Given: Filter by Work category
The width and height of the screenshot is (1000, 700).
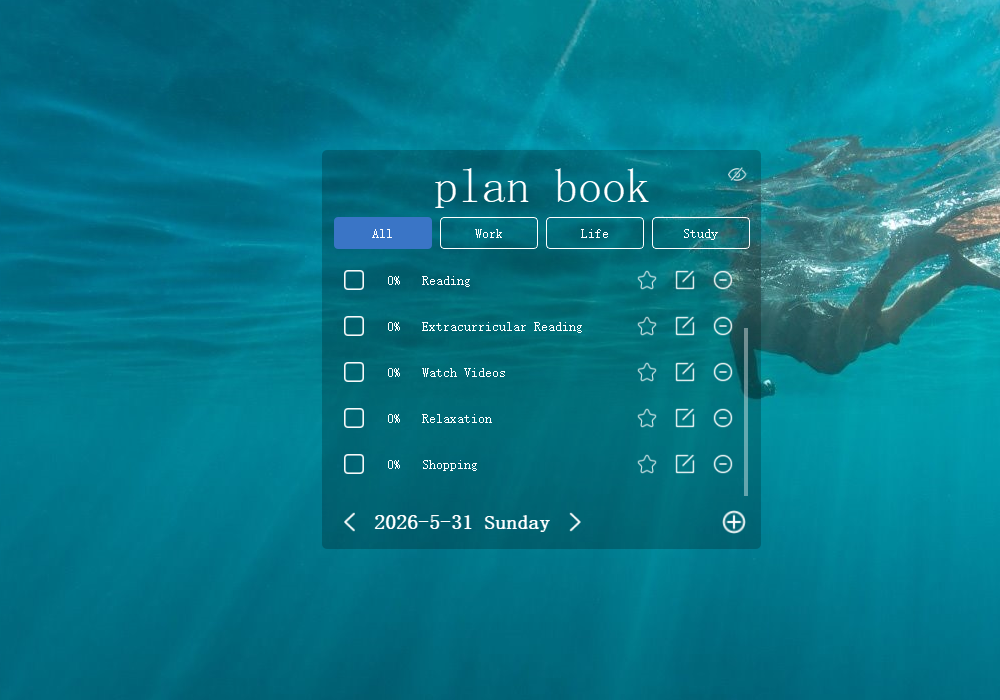Looking at the screenshot, I should point(489,233).
